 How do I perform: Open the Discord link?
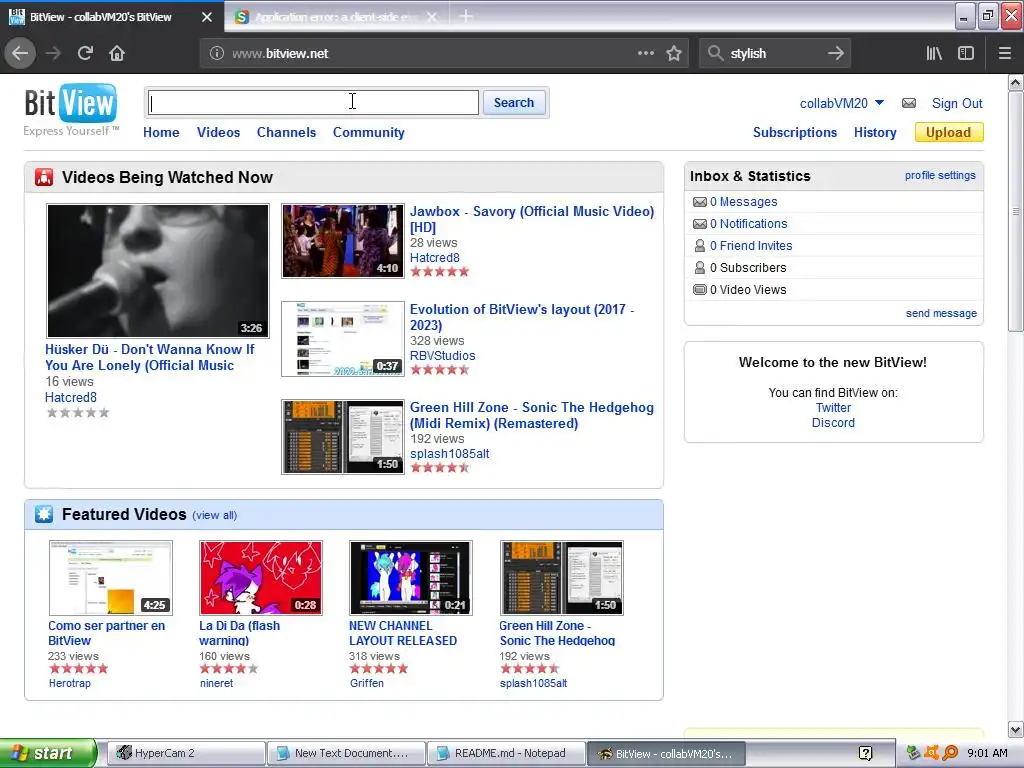point(833,423)
